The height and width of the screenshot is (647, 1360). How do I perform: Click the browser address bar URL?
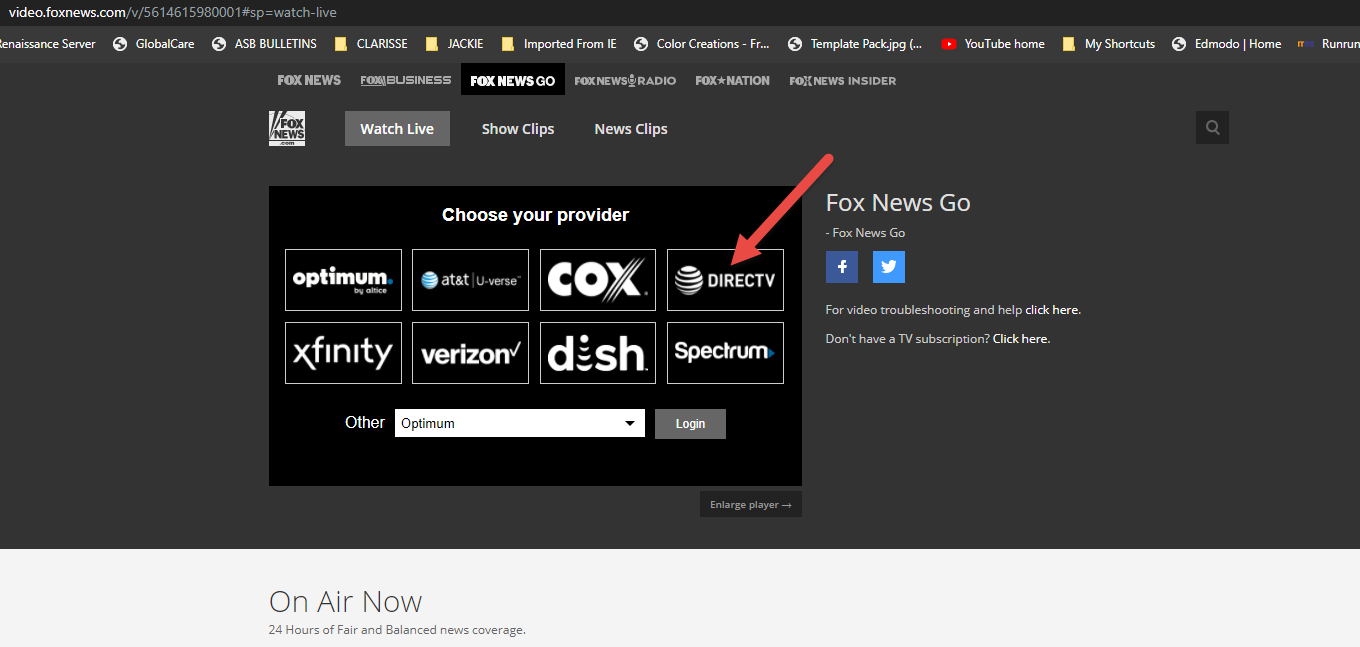(172, 12)
